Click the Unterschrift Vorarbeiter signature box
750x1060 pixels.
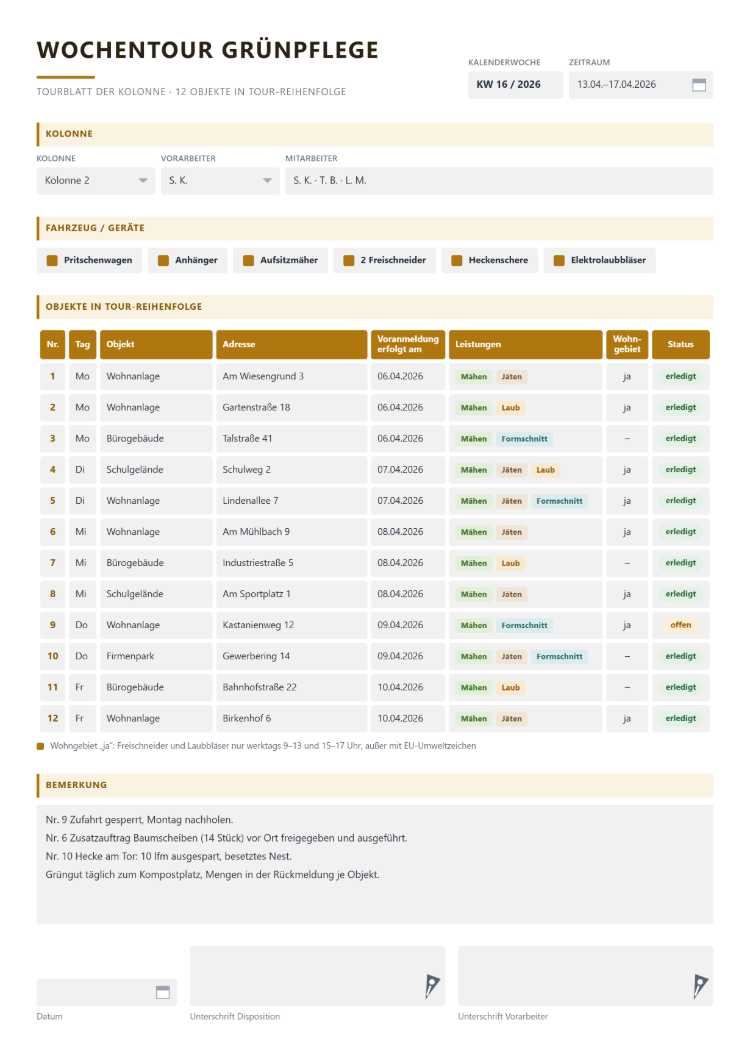tap(585, 975)
